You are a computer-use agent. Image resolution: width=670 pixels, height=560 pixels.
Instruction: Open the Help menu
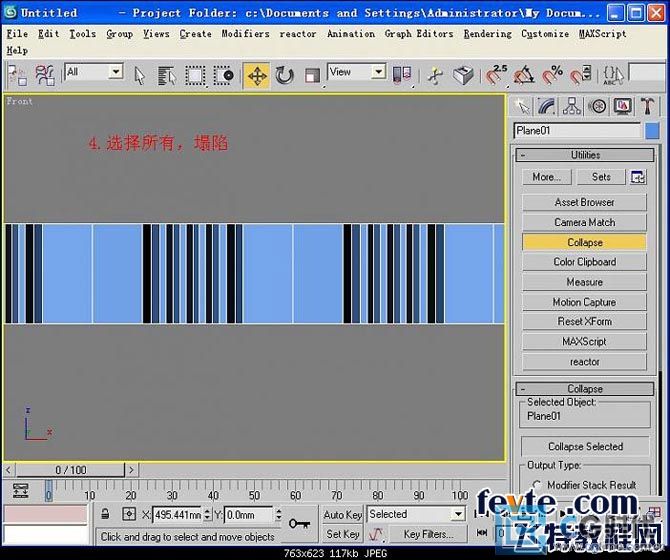click(17, 51)
